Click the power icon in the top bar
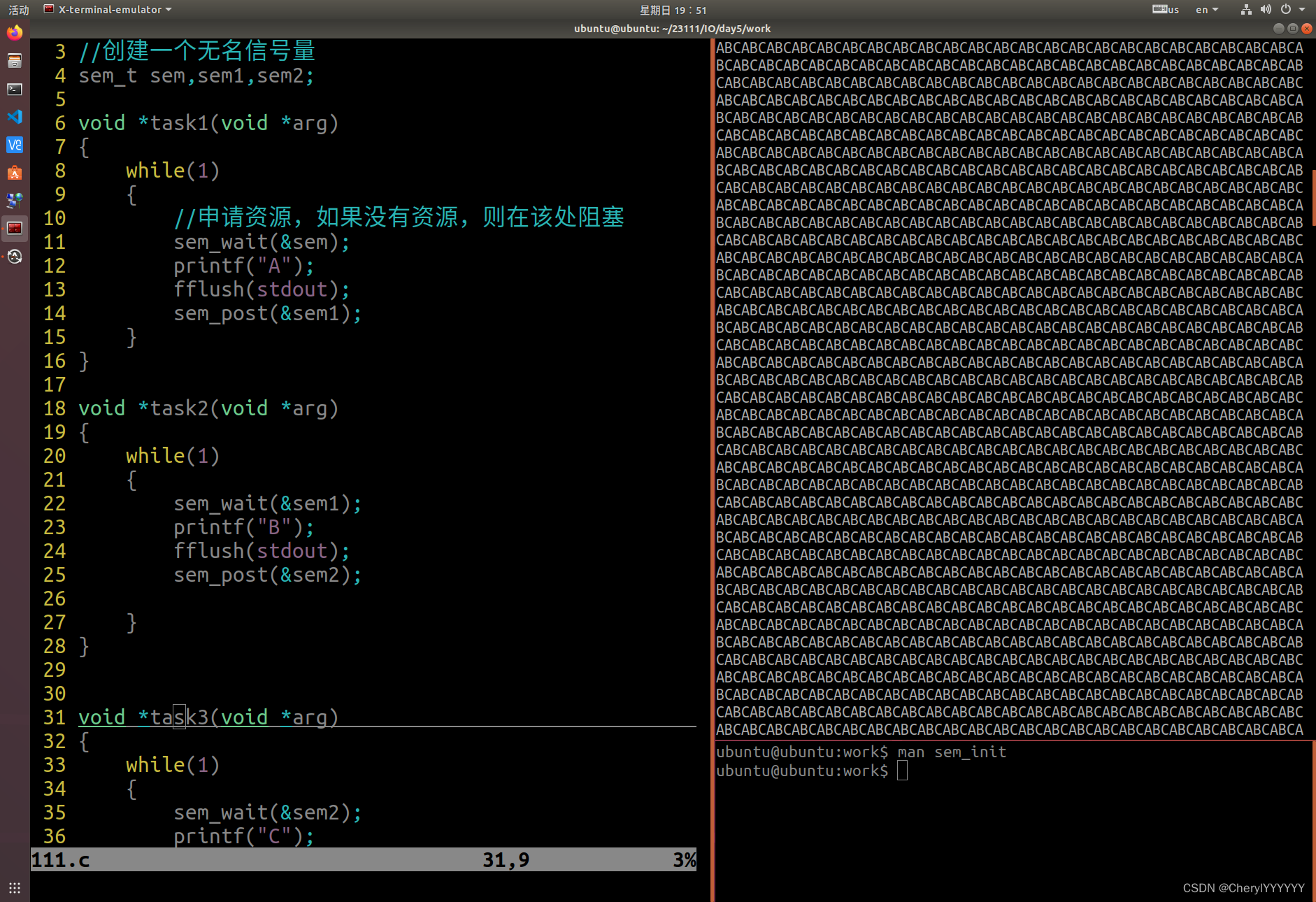This screenshot has width=1316, height=902. (x=1286, y=10)
